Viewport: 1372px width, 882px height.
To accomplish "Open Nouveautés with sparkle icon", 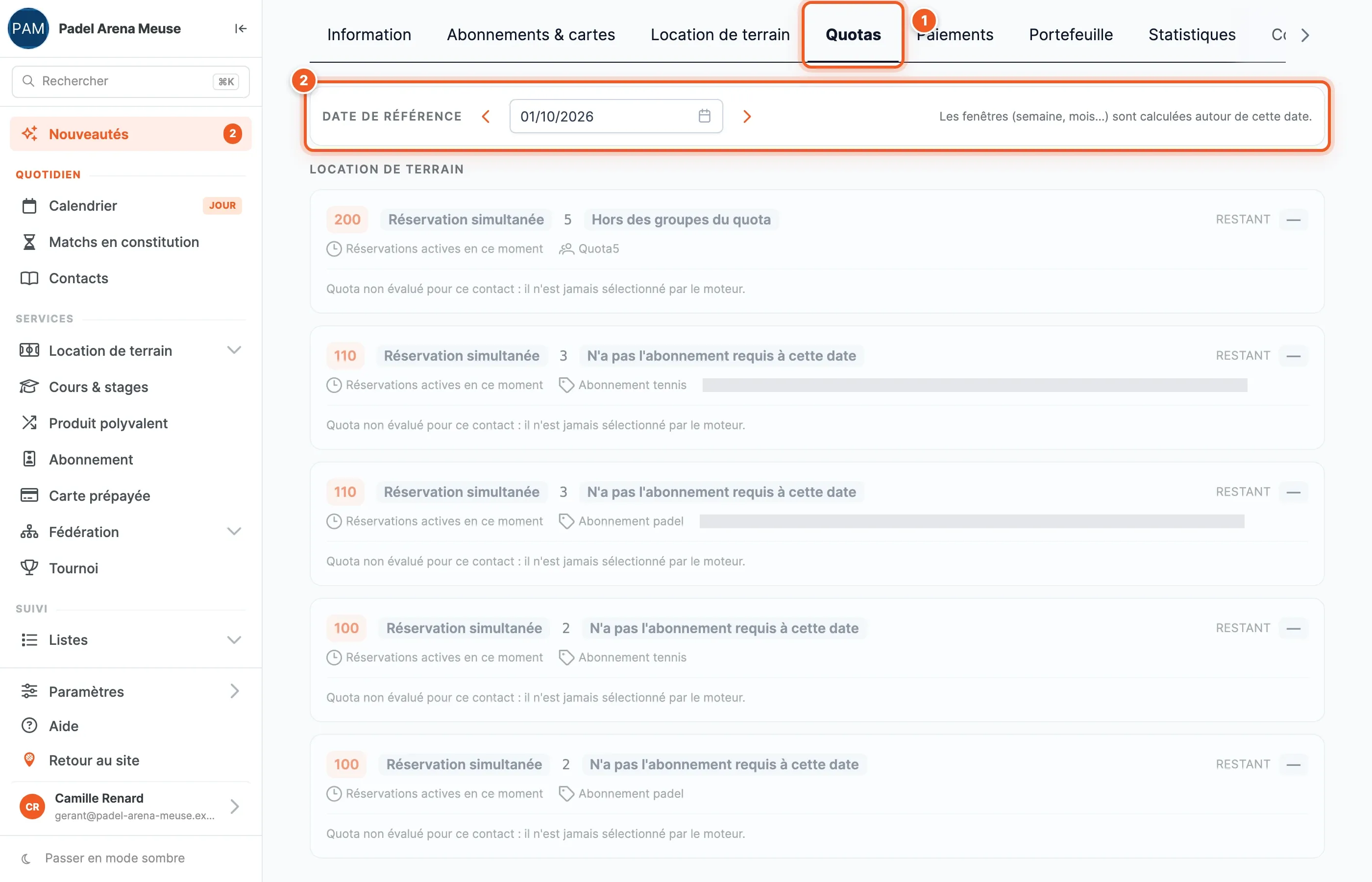I will [130, 134].
